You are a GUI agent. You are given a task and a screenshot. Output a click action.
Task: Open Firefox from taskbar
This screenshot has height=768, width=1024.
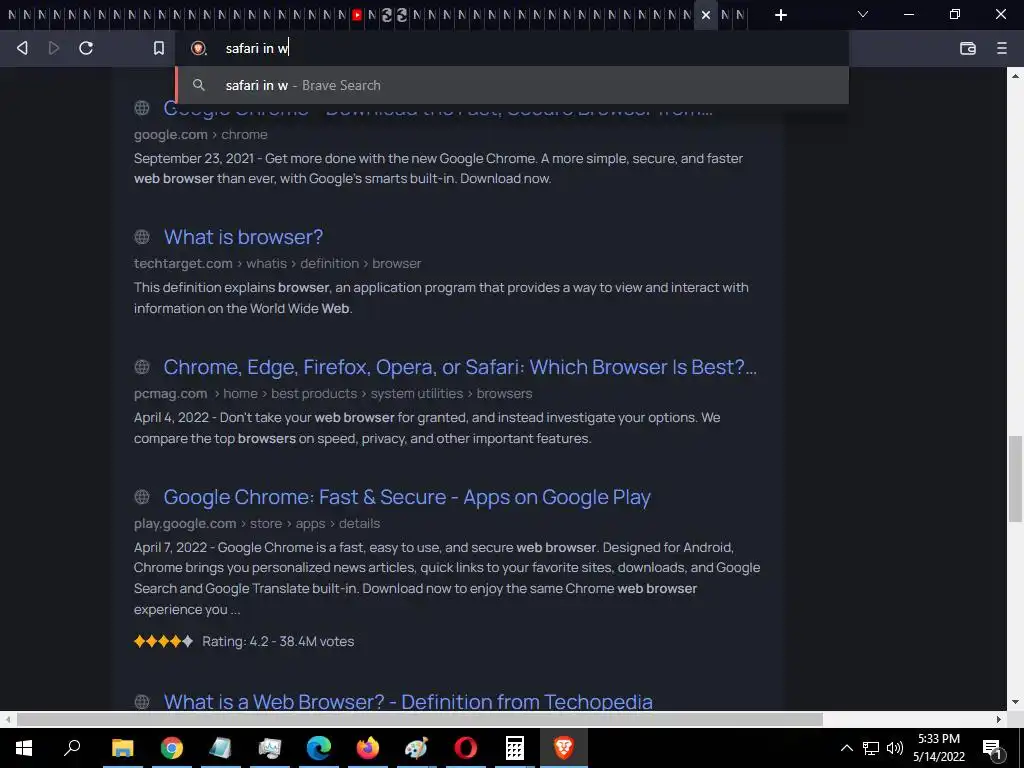click(x=368, y=748)
